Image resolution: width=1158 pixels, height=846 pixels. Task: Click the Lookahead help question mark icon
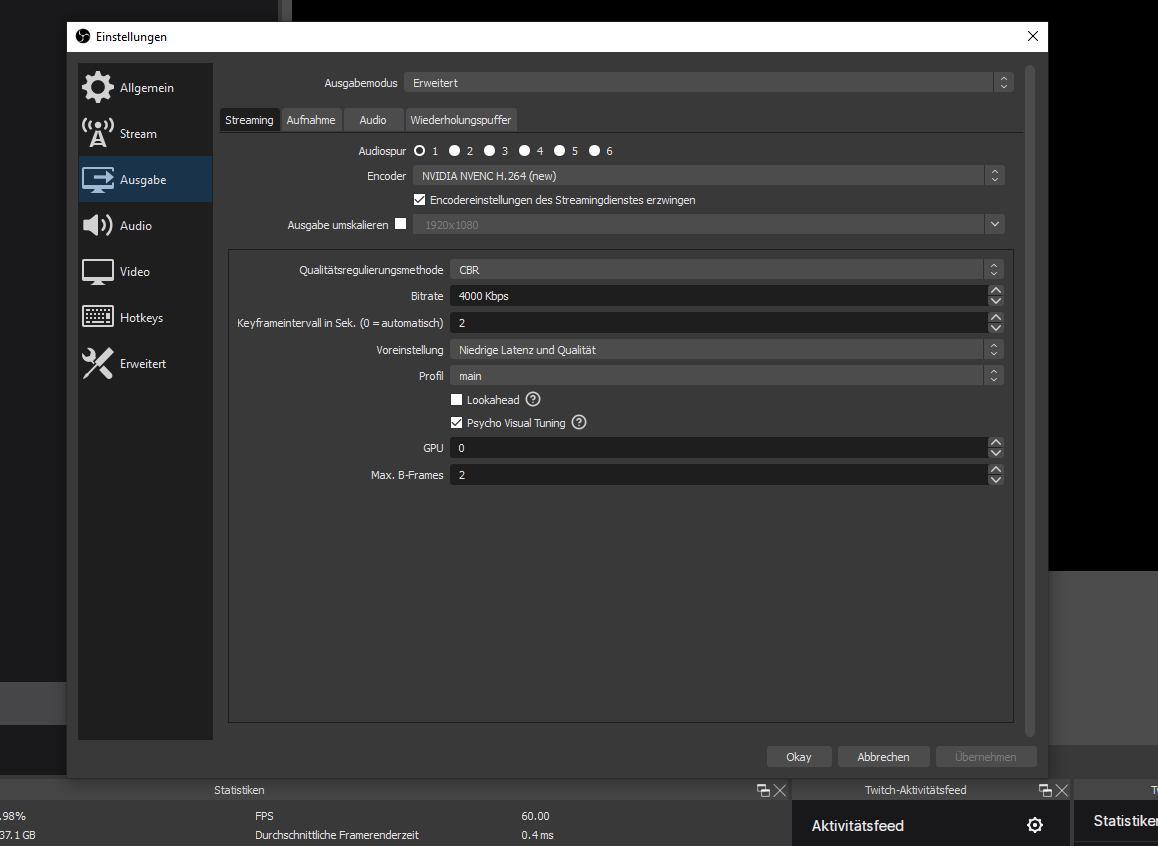pyautogui.click(x=533, y=400)
